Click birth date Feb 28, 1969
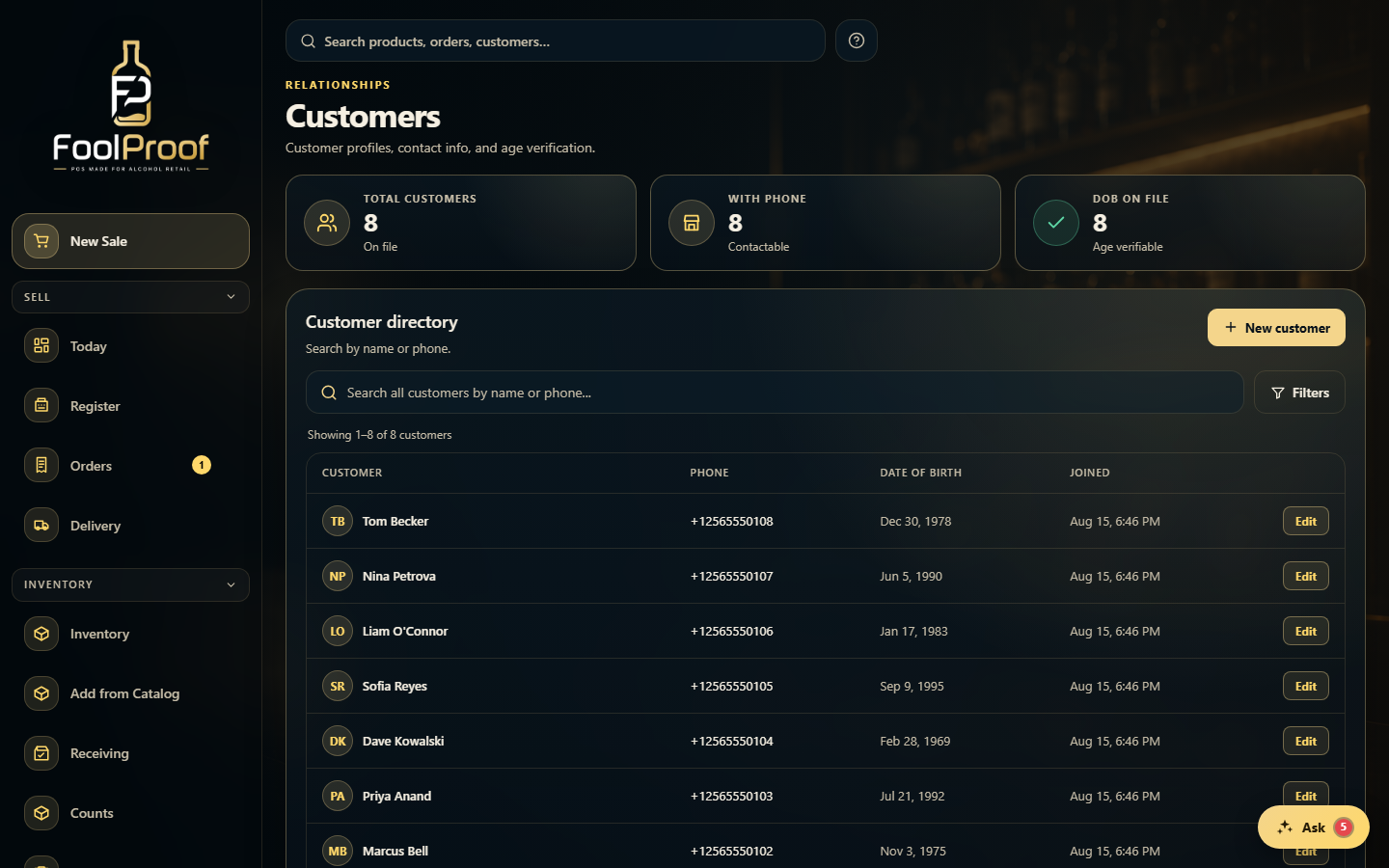The width and height of the screenshot is (1389, 868). pyautogui.click(x=914, y=741)
